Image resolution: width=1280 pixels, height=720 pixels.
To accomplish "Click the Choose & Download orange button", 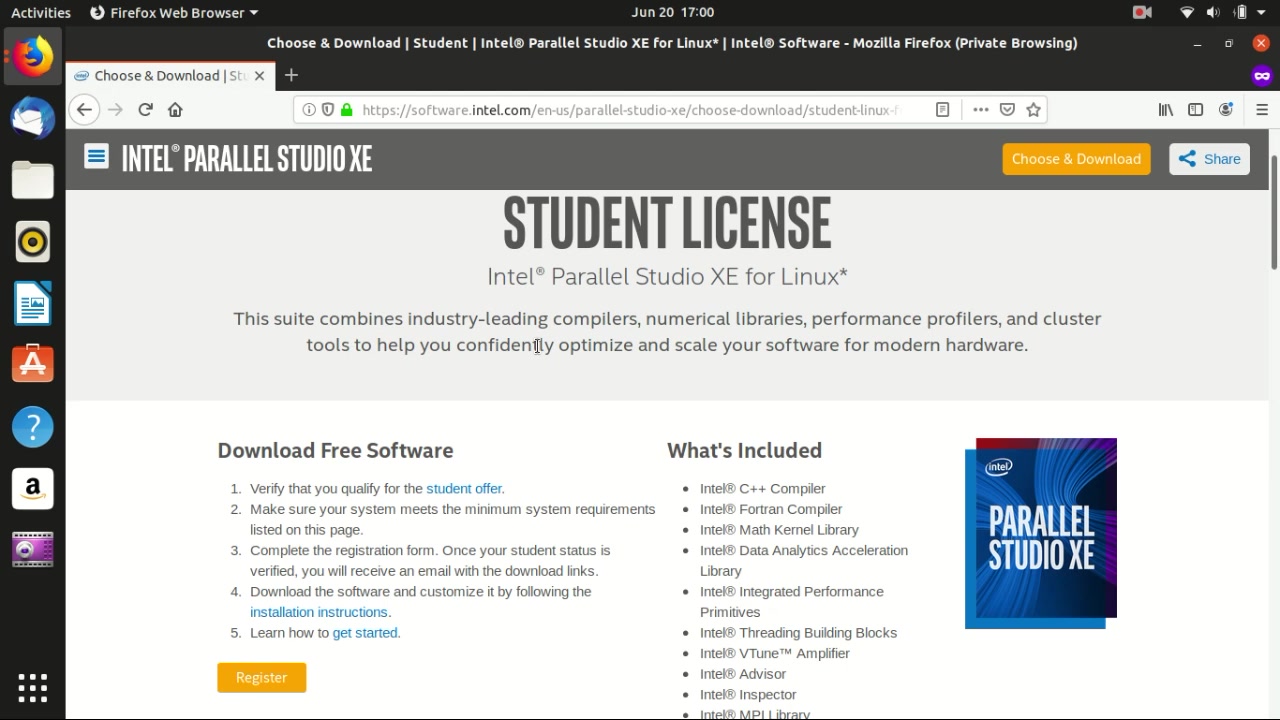I will (x=1076, y=159).
